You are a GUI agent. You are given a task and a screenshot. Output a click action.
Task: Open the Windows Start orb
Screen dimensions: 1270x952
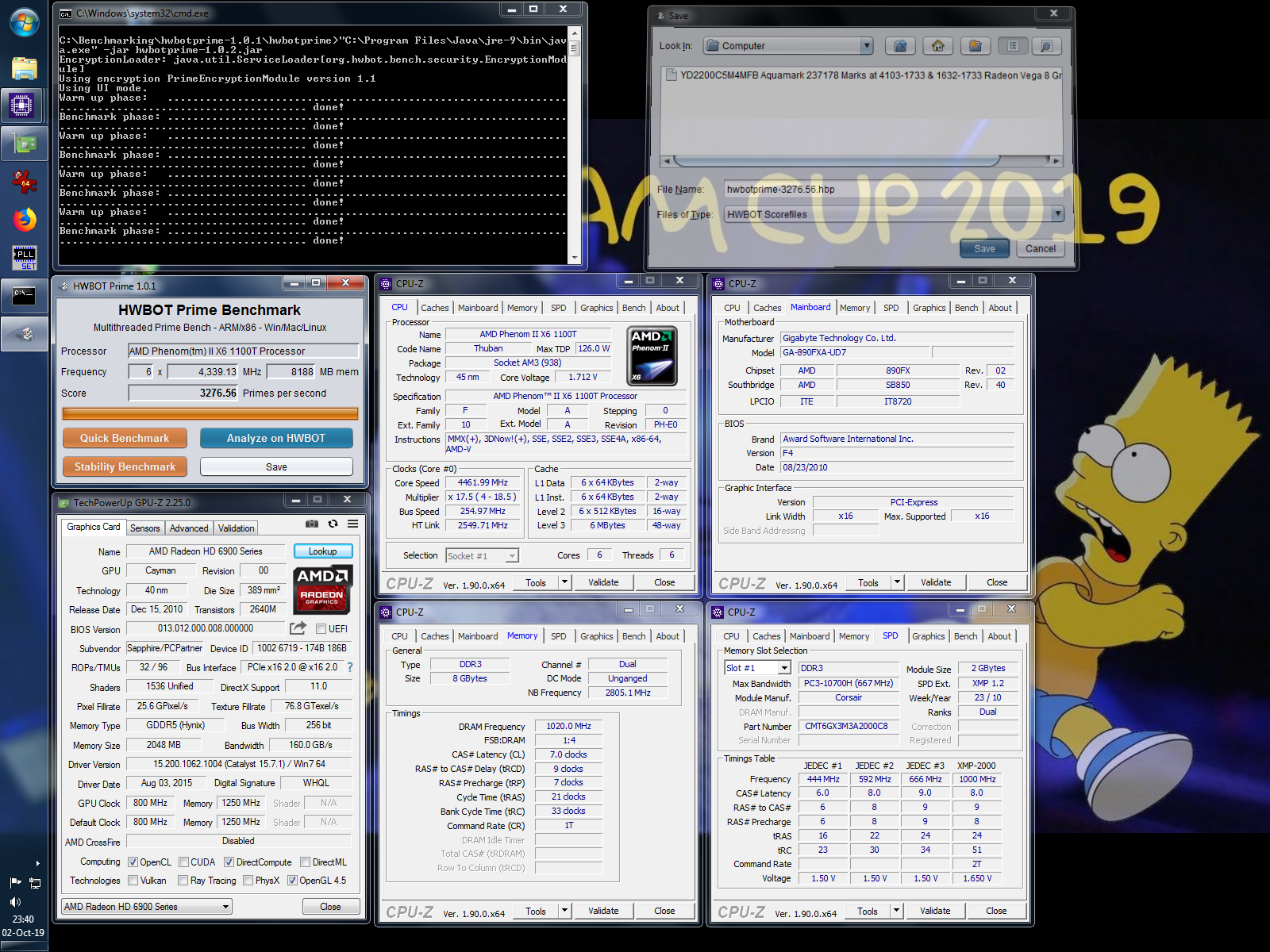[x=24, y=23]
